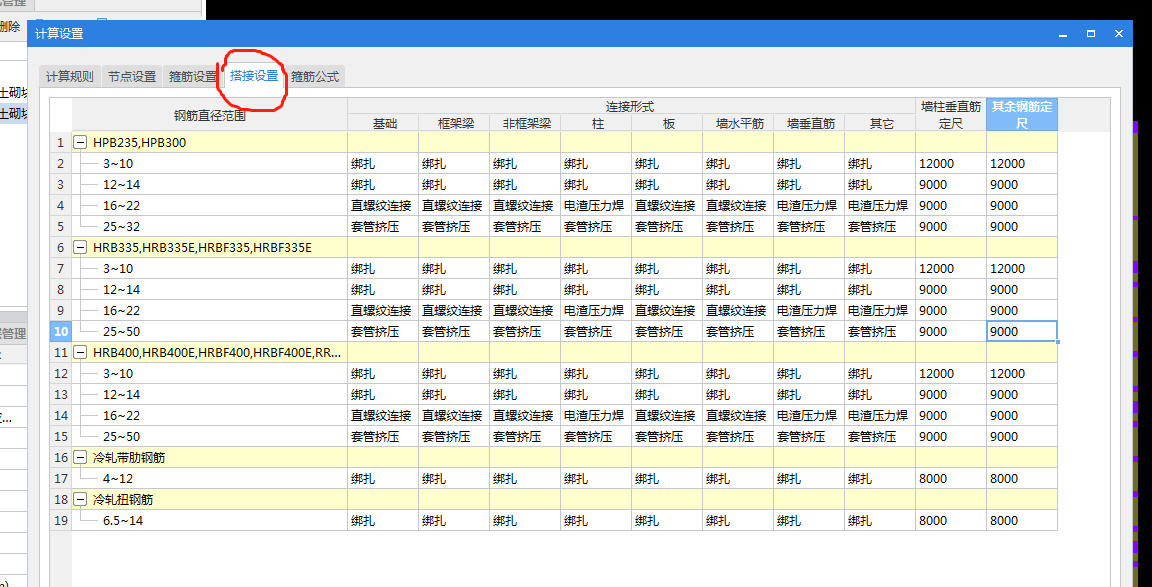This screenshot has width=1152, height=587.
Task: Click row 13 其余钢筋定尺 value 9000
Action: (x=1022, y=395)
